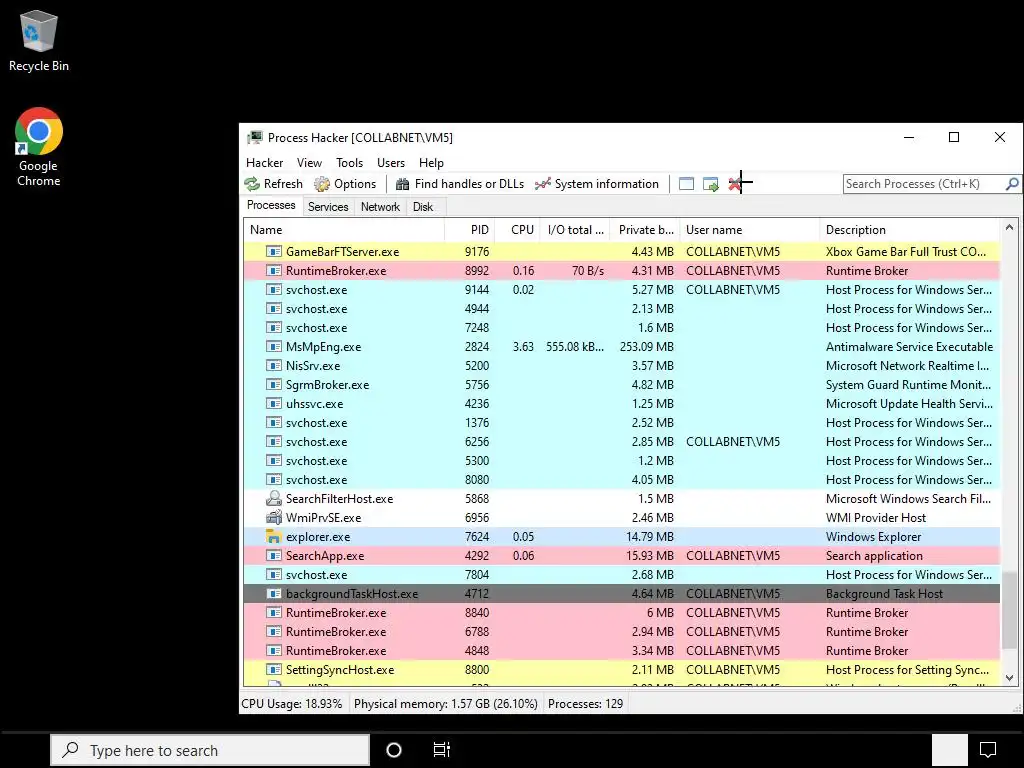
Task: Select RuntimeBroker.exe with PID 6788
Action: [x=621, y=632]
